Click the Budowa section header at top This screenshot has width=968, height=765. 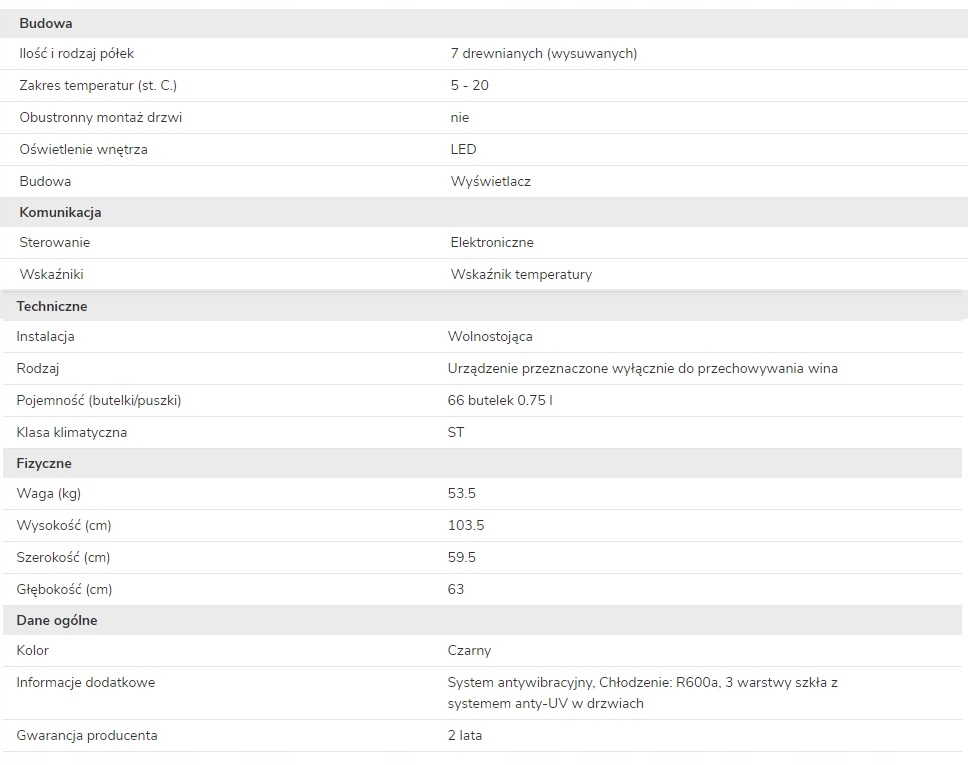click(x=46, y=23)
